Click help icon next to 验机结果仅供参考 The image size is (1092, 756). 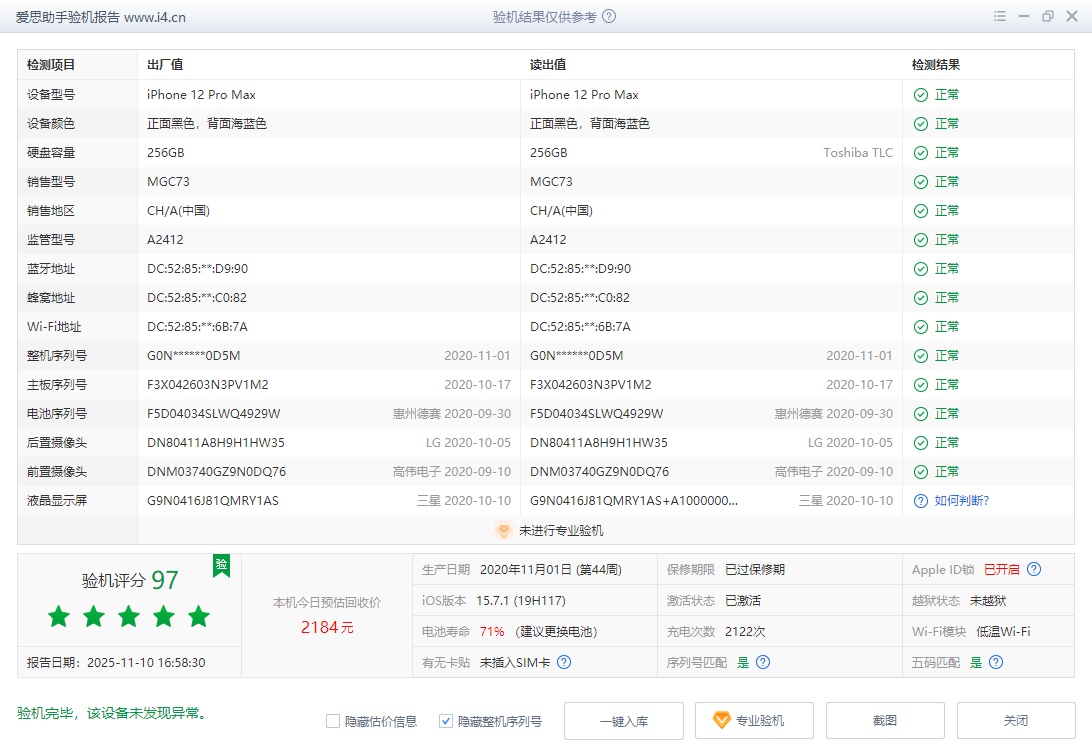tap(609, 17)
